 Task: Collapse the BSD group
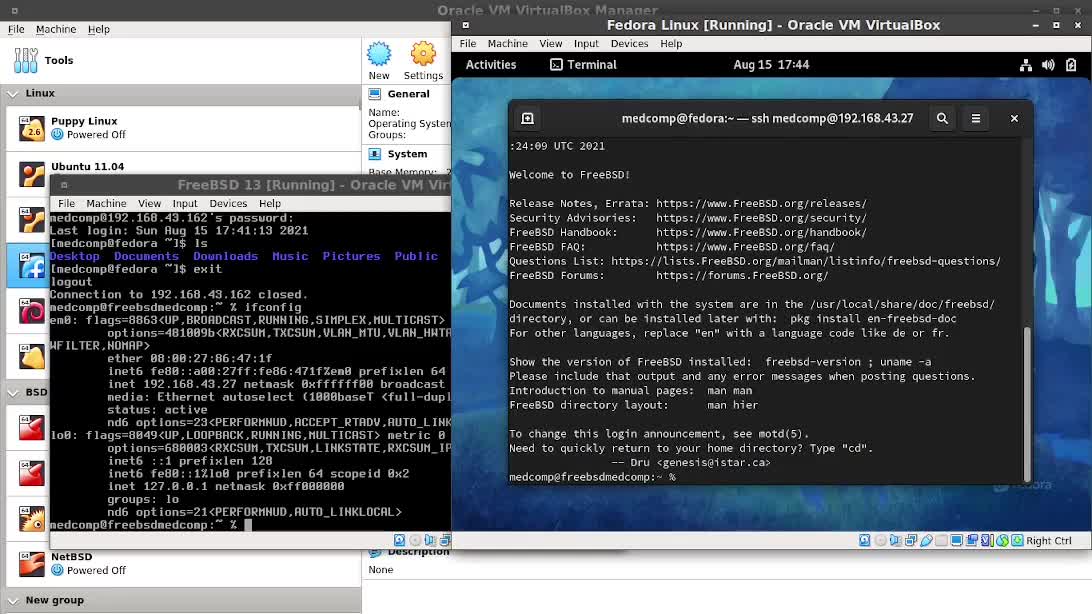(13, 393)
